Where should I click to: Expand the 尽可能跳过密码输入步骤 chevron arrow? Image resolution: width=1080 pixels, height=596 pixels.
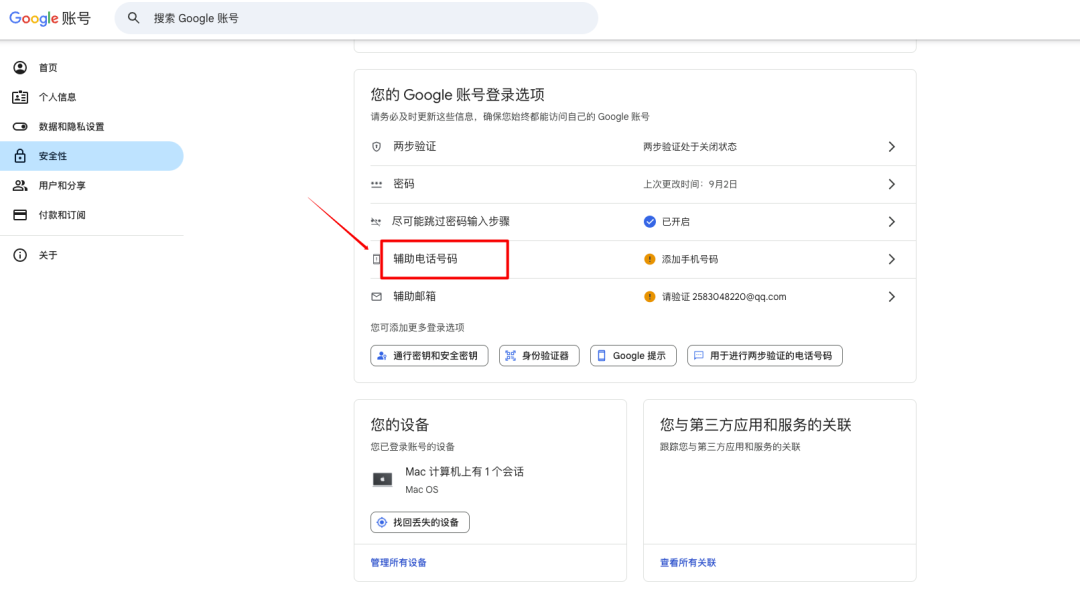tap(891, 222)
